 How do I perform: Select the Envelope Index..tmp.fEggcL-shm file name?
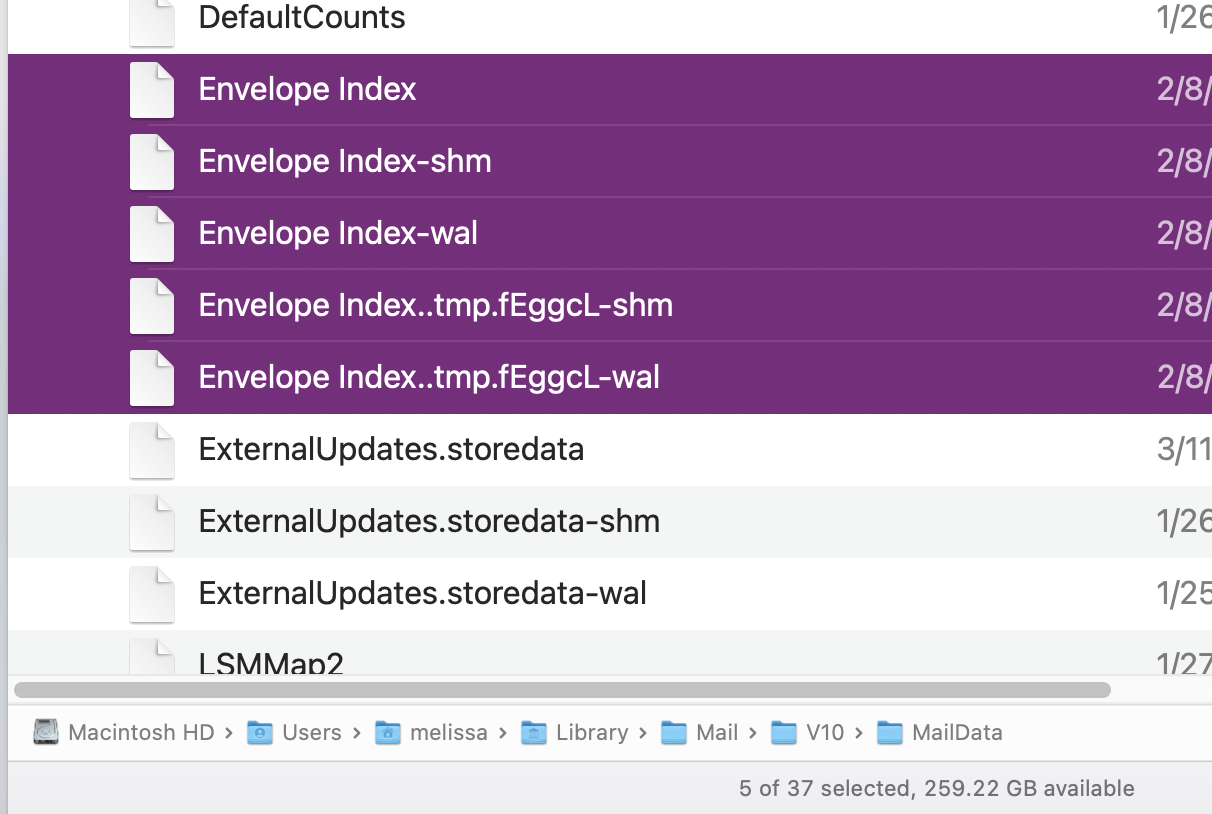(x=435, y=305)
